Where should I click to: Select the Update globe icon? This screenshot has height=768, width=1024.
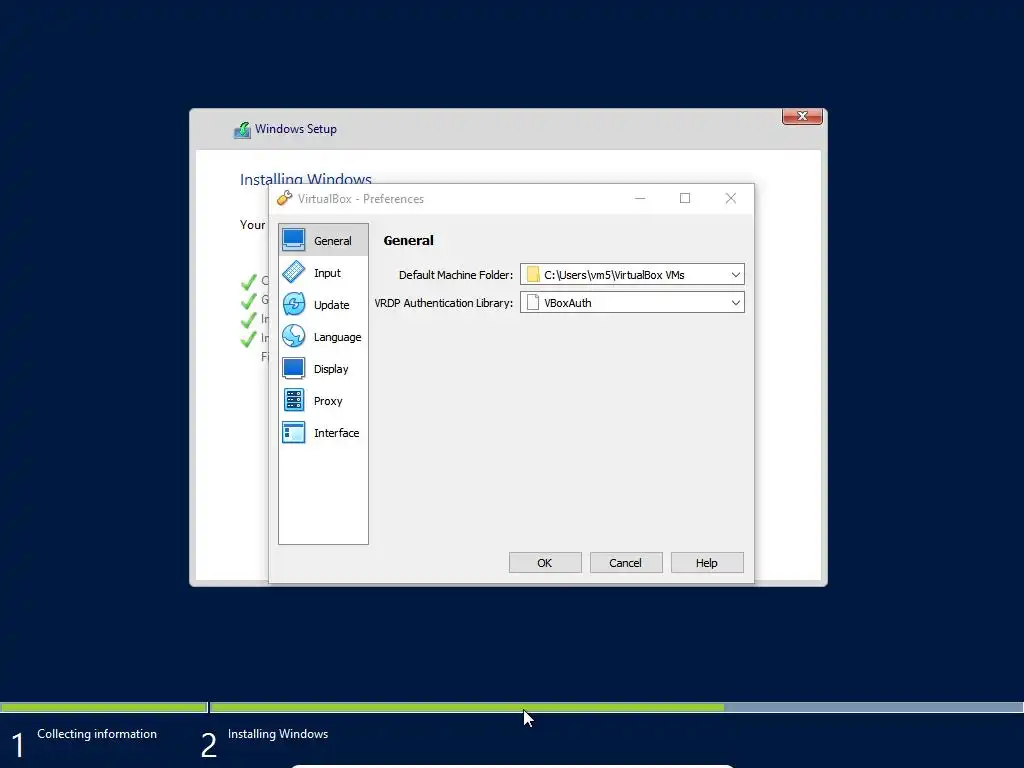pyautogui.click(x=293, y=304)
